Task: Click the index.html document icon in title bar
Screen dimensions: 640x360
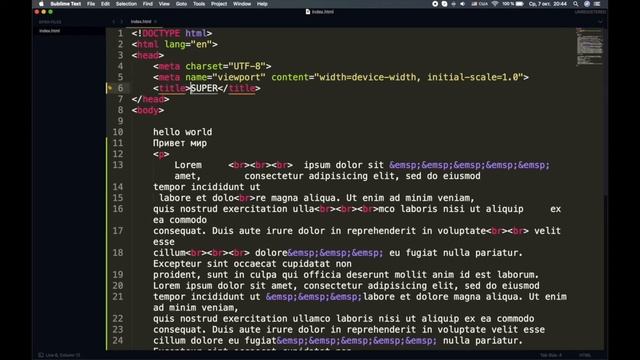Action: point(308,11)
